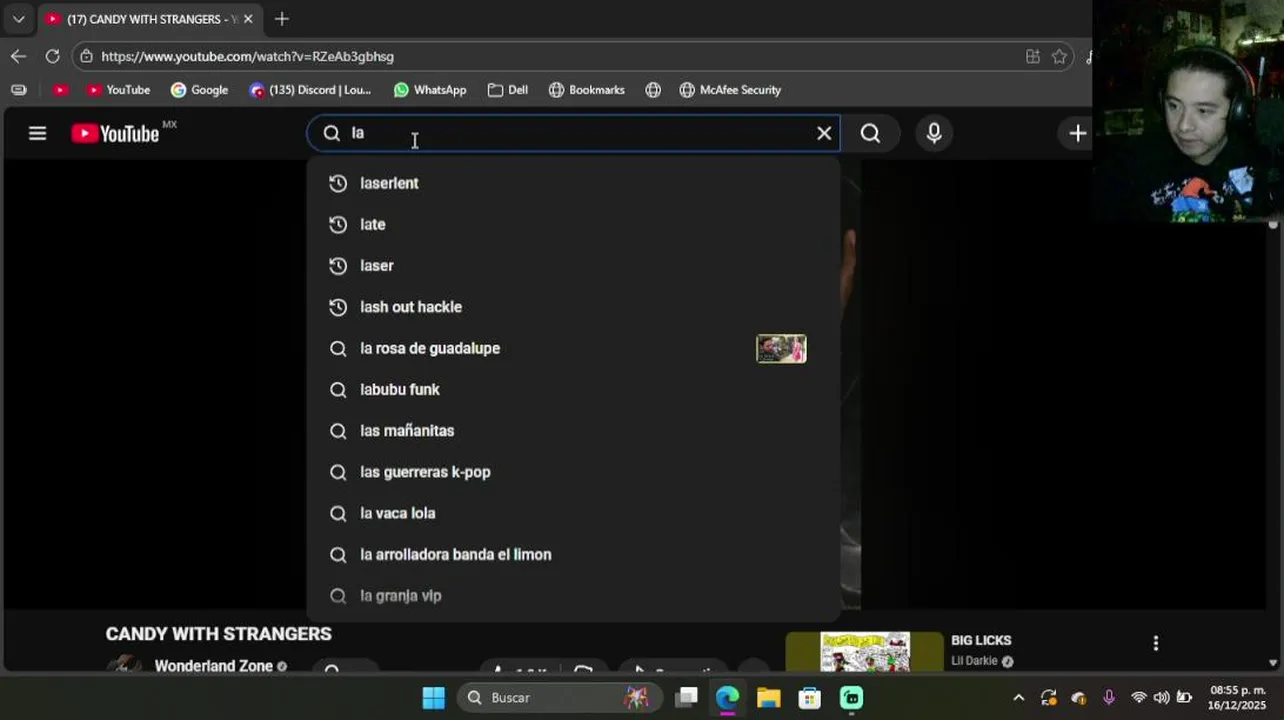Select the CANDY WITH STRANGERS browser tab
The height and width of the screenshot is (720, 1284).
click(148, 19)
